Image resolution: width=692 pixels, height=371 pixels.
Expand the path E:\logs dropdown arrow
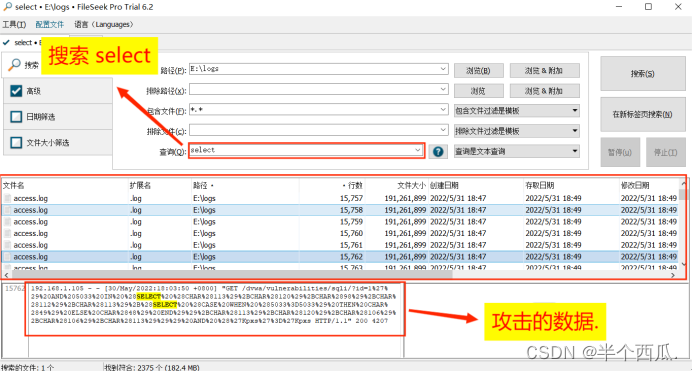coord(443,69)
